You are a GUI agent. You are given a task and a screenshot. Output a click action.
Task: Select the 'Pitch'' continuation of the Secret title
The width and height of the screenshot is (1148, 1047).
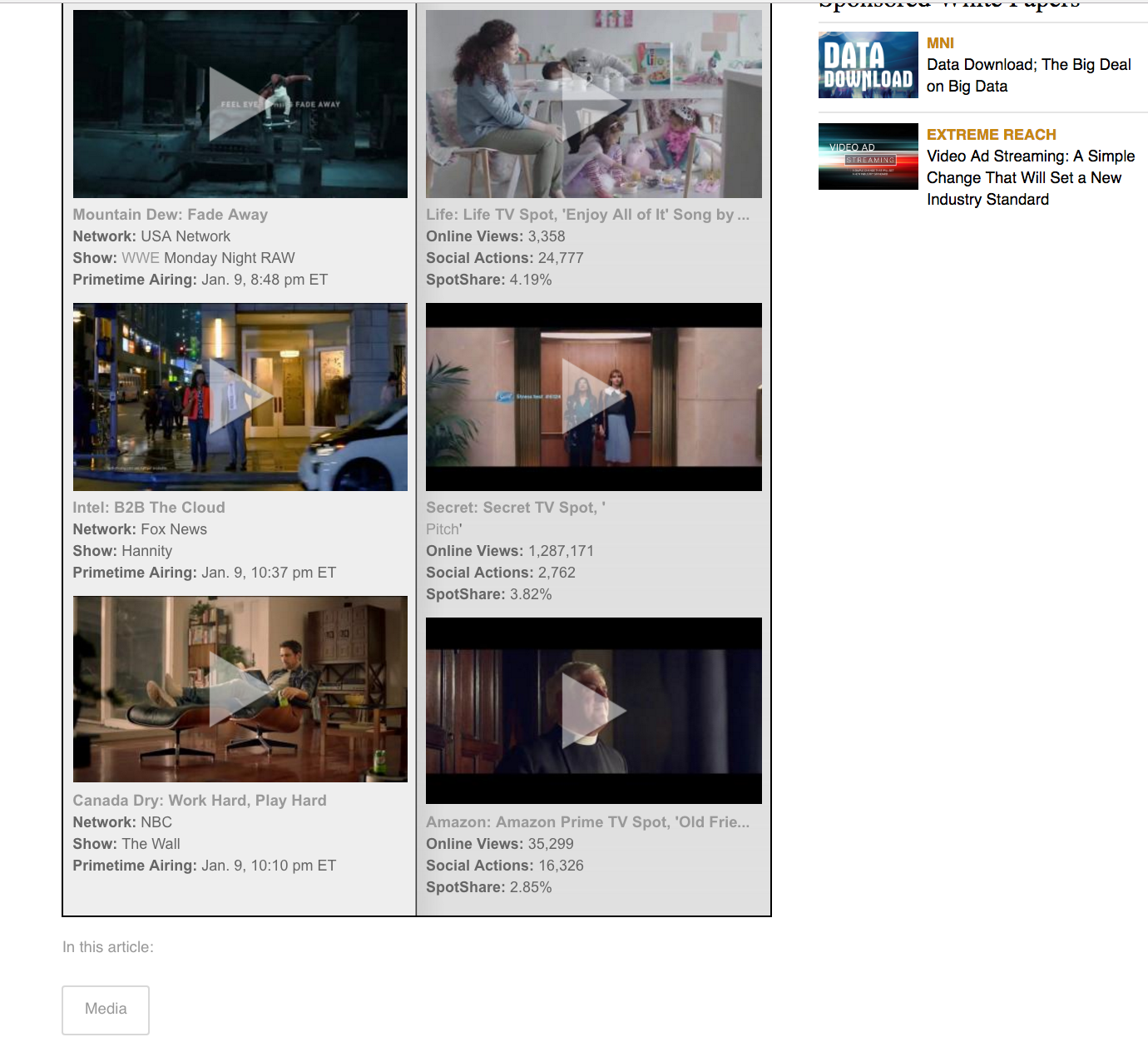(x=444, y=529)
